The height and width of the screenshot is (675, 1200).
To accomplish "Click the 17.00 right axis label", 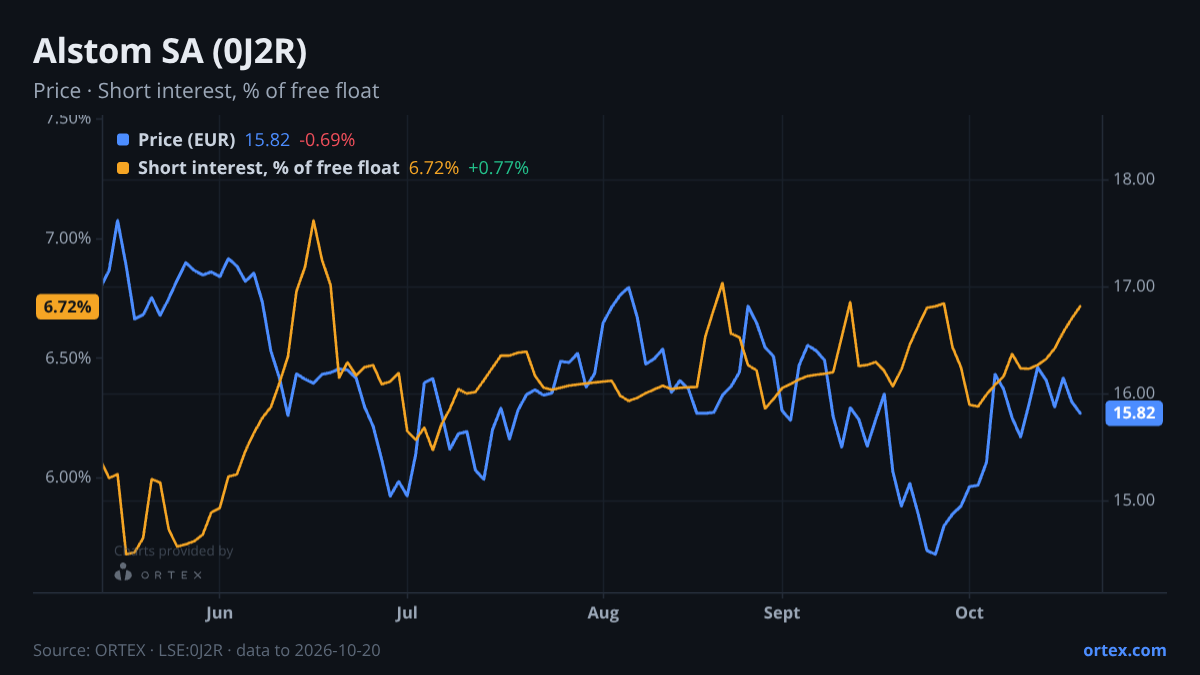I will 1134,287.
